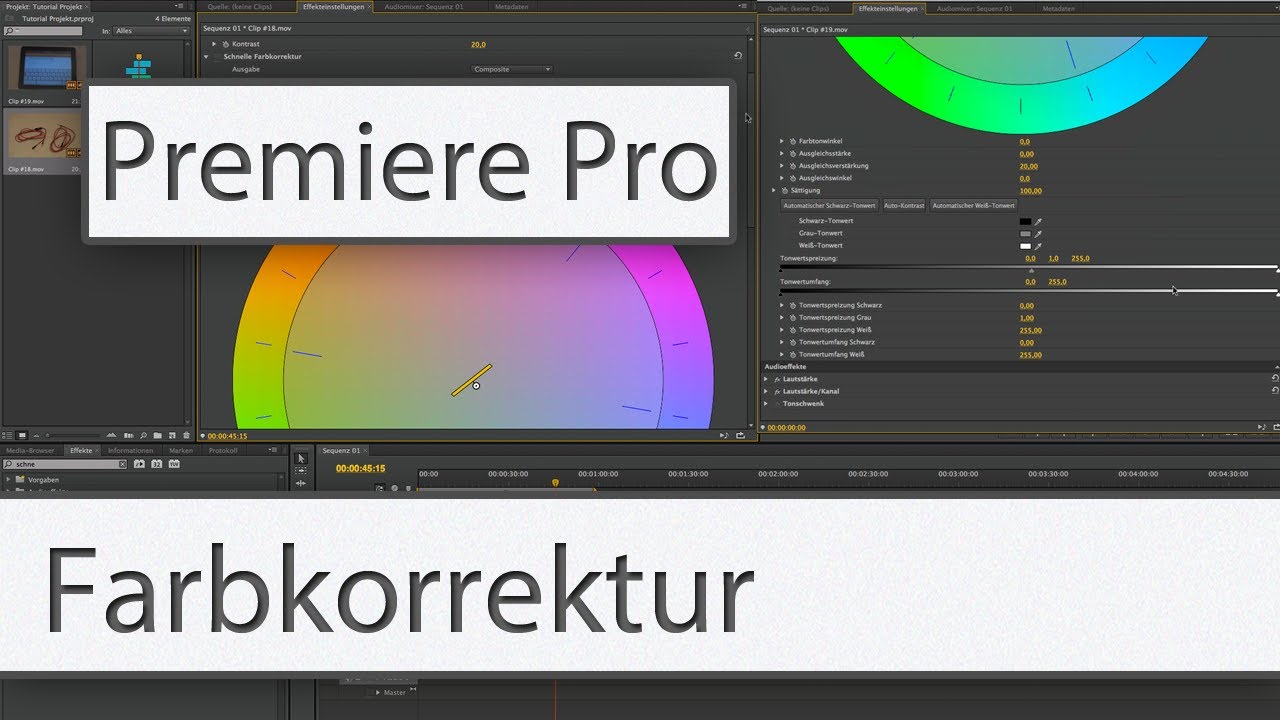
Task: Click the export icon in right effects panel
Action: tap(1276, 427)
